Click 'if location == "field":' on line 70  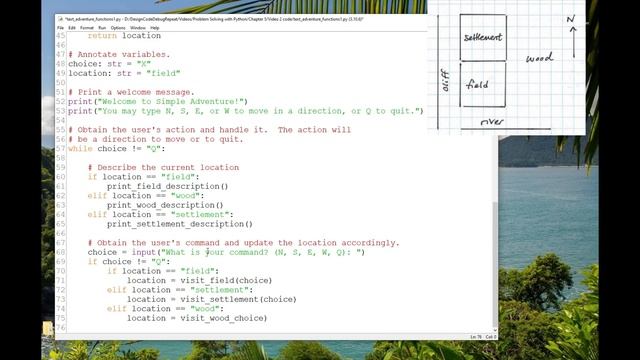pos(163,271)
